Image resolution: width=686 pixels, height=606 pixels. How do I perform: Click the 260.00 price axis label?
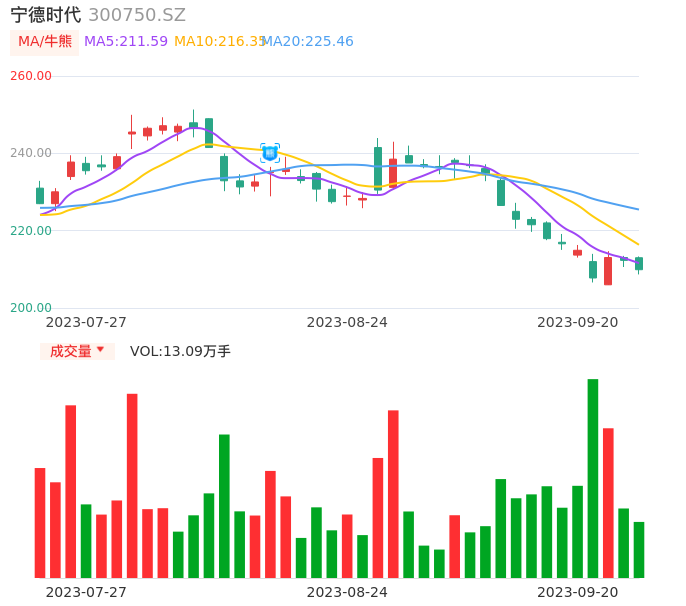click(31, 76)
